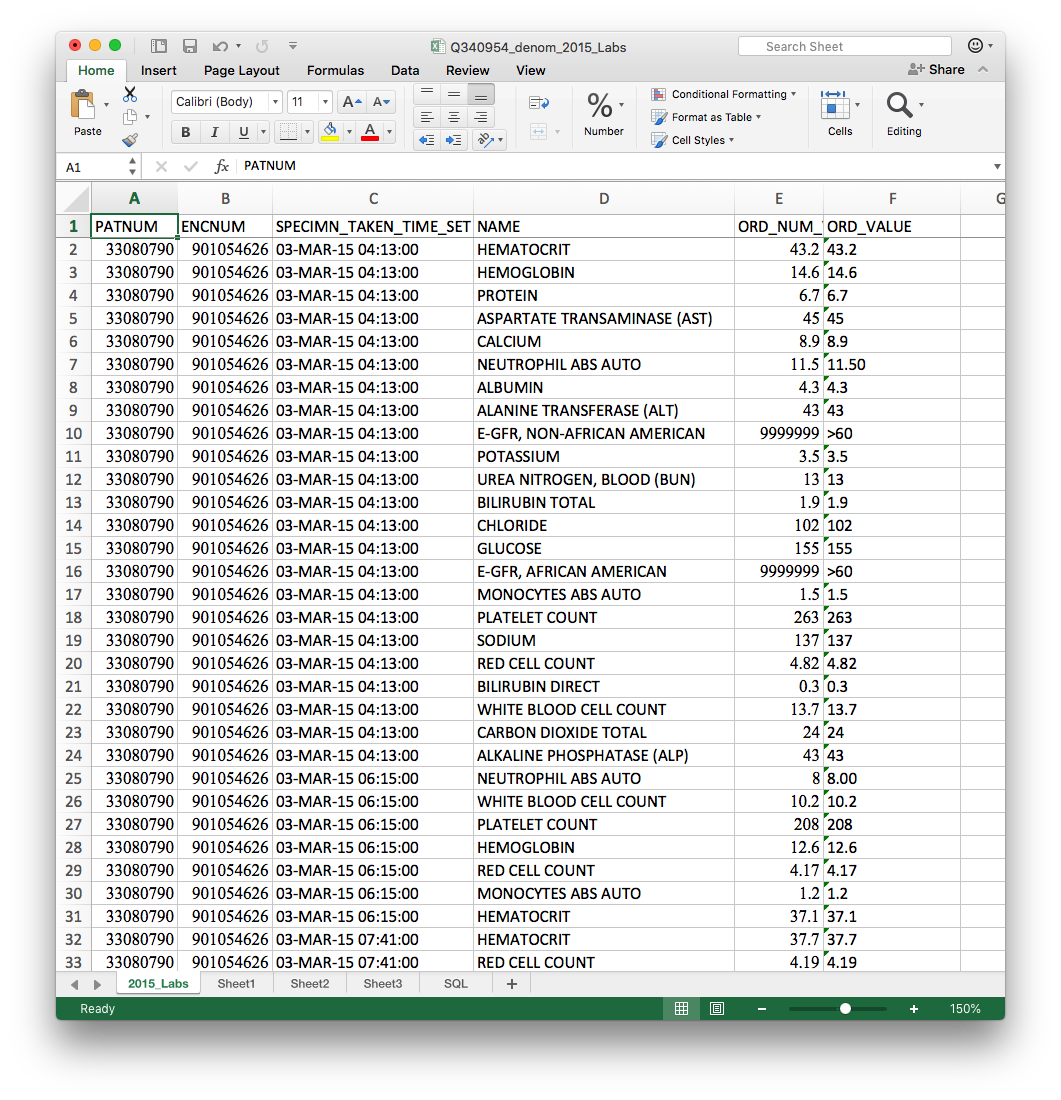Decrease indent

[x=427, y=140]
